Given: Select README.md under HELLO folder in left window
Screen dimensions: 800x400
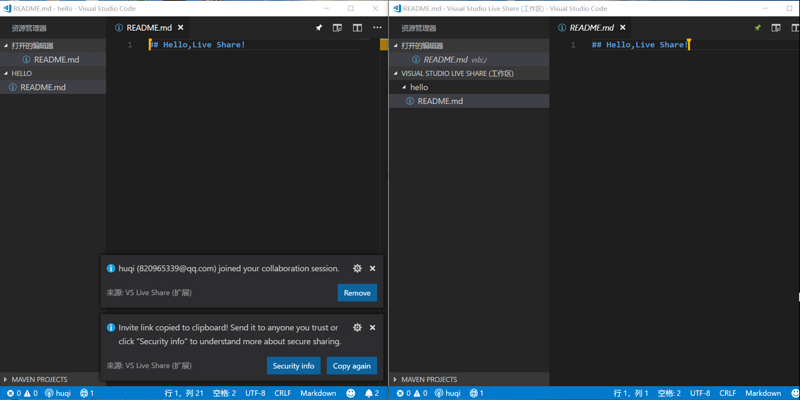Looking at the screenshot, I should click(x=53, y=87).
